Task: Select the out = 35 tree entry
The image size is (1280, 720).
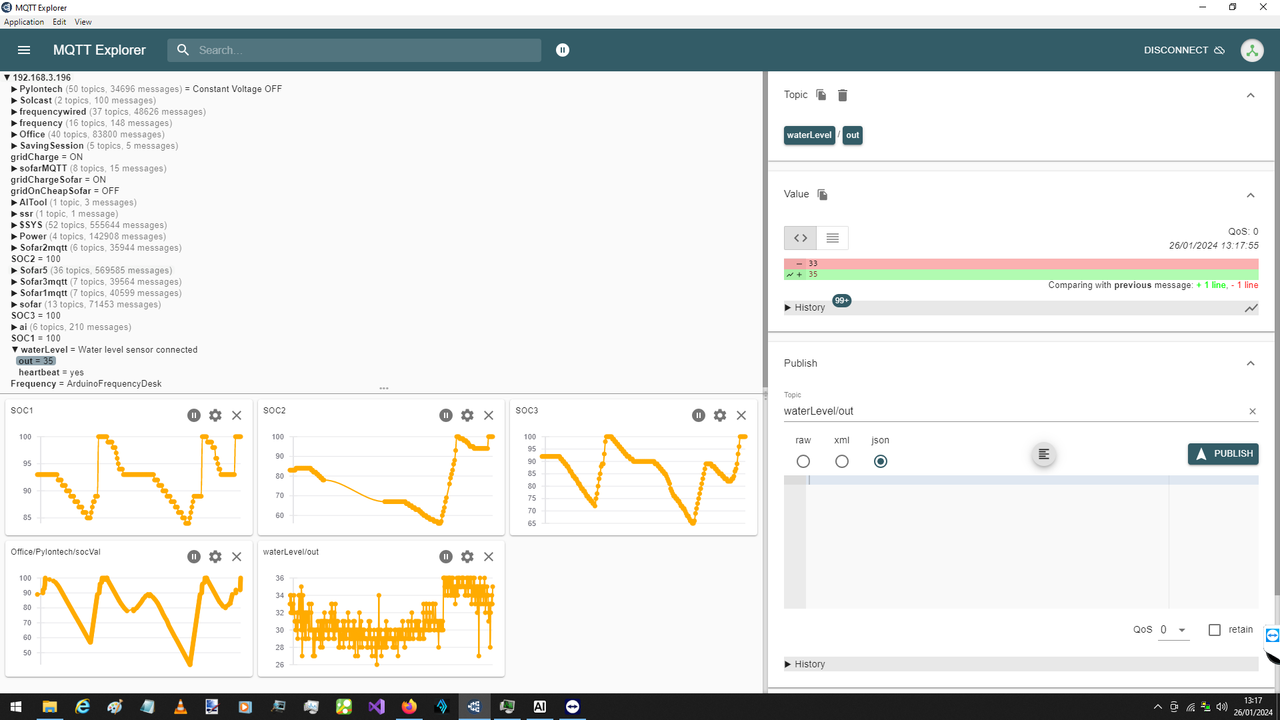Action: (x=36, y=361)
